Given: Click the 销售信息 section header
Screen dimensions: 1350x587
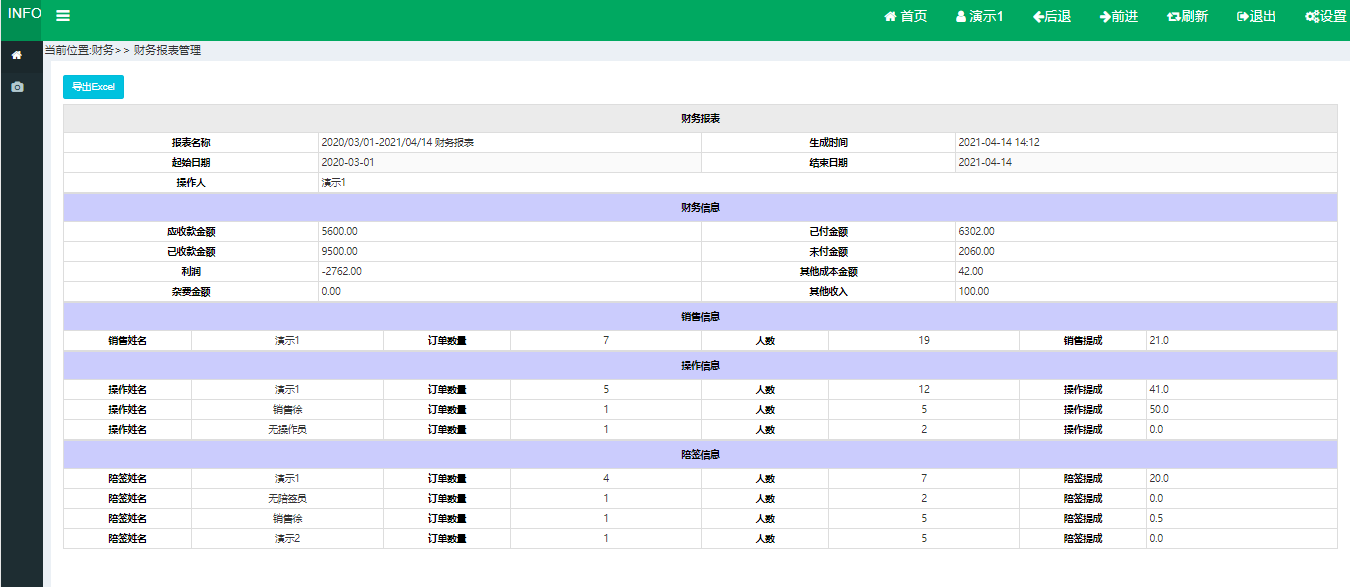Looking at the screenshot, I should tap(700, 316).
